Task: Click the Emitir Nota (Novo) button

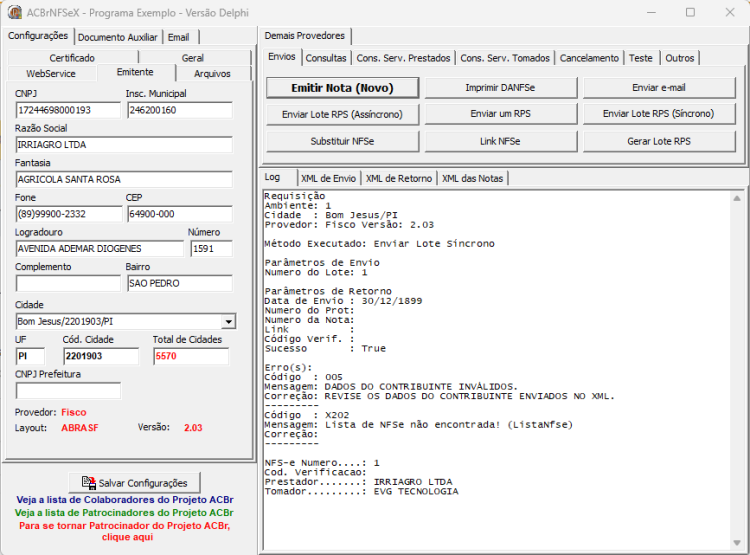Action: point(342,88)
